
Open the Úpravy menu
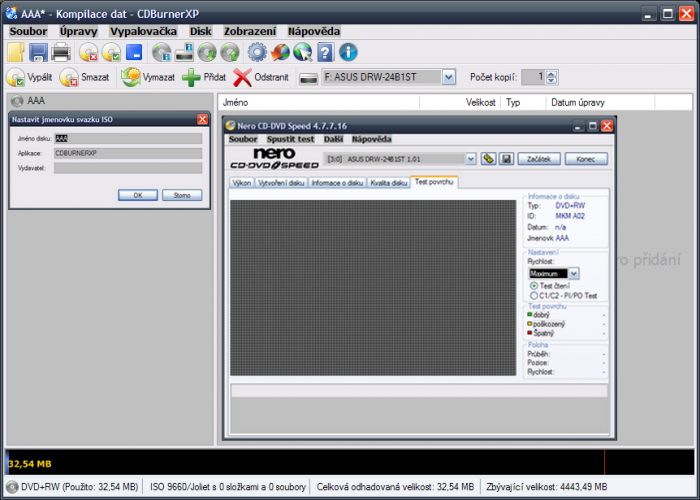click(x=79, y=31)
